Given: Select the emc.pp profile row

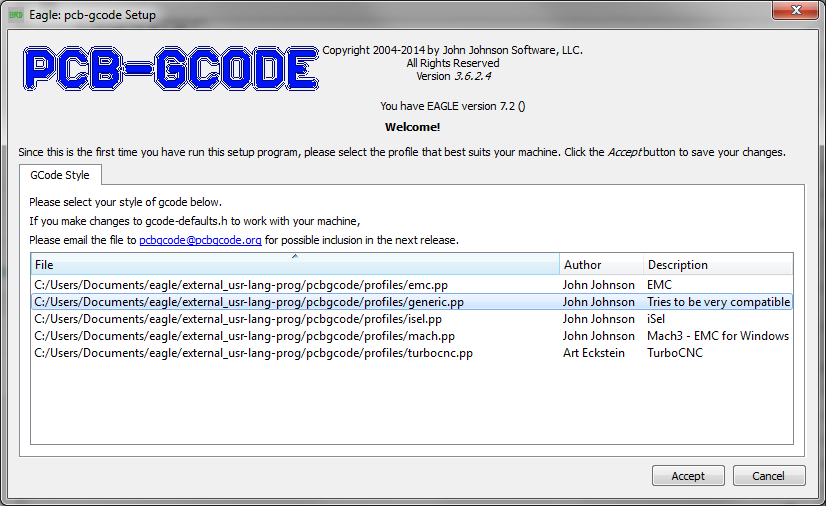Looking at the screenshot, I should tap(411, 285).
